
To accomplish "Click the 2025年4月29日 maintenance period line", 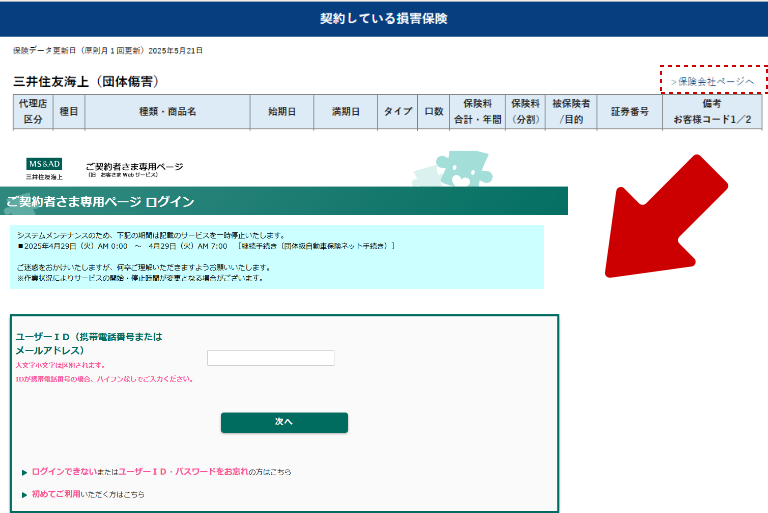I will (206, 246).
